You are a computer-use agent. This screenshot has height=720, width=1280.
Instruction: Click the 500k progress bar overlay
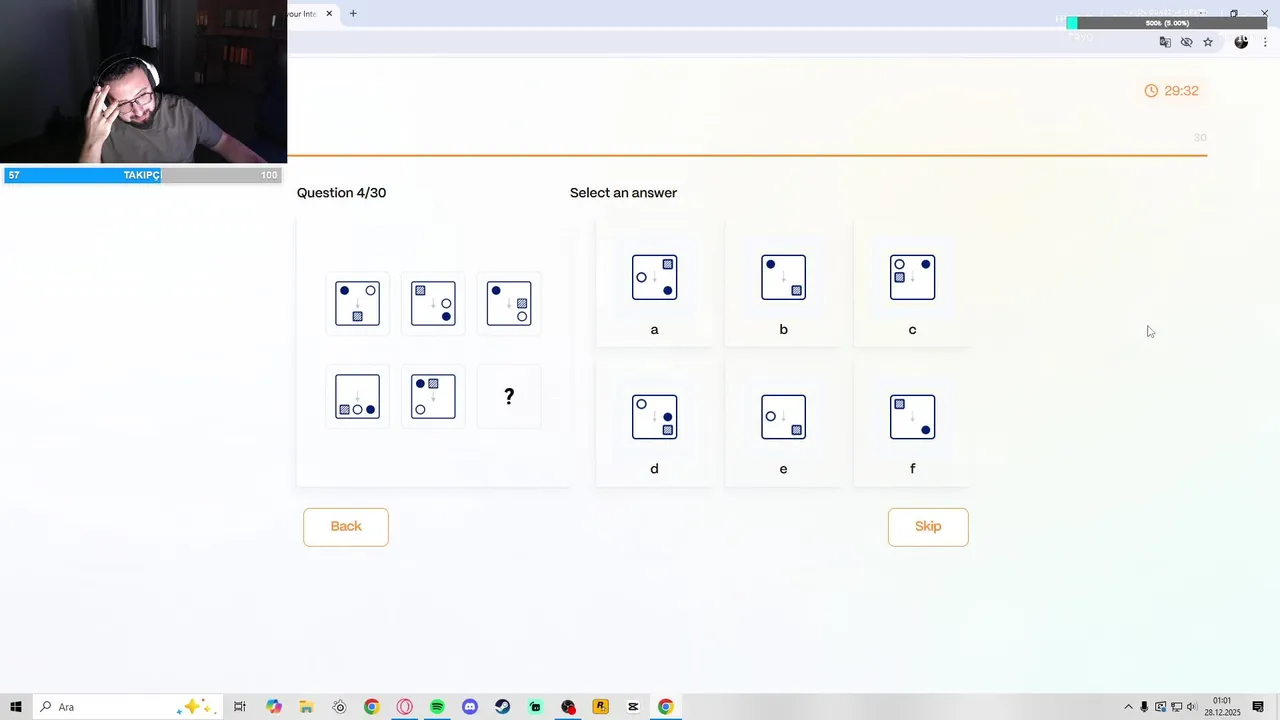tap(1166, 23)
